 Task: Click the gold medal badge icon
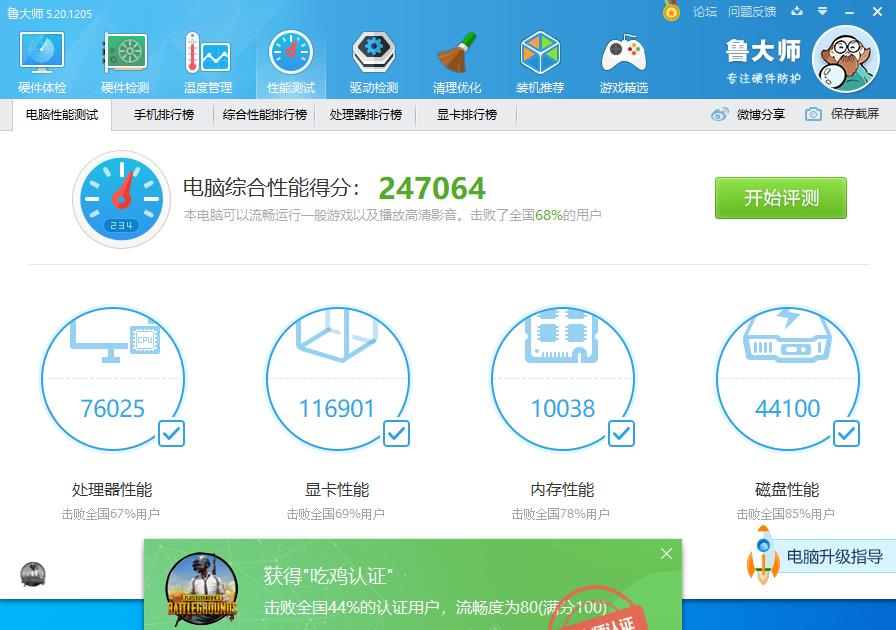coord(673,12)
